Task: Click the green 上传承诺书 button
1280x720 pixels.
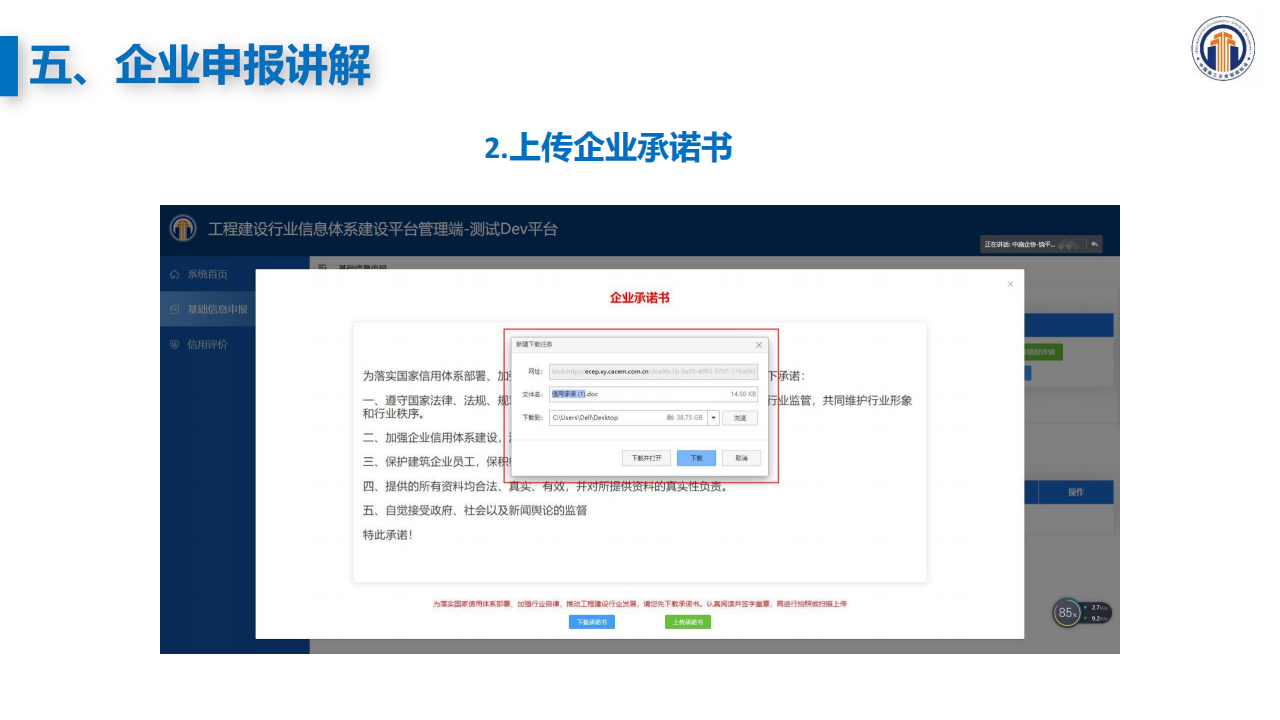Action: click(x=688, y=622)
